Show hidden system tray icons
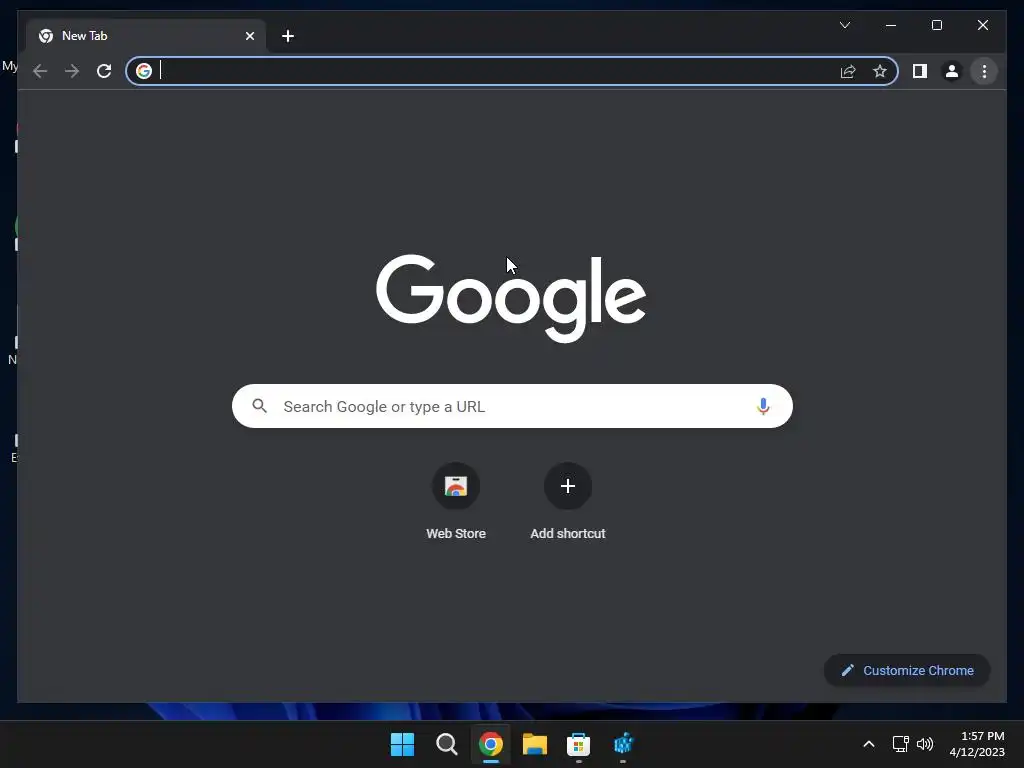 coord(869,744)
